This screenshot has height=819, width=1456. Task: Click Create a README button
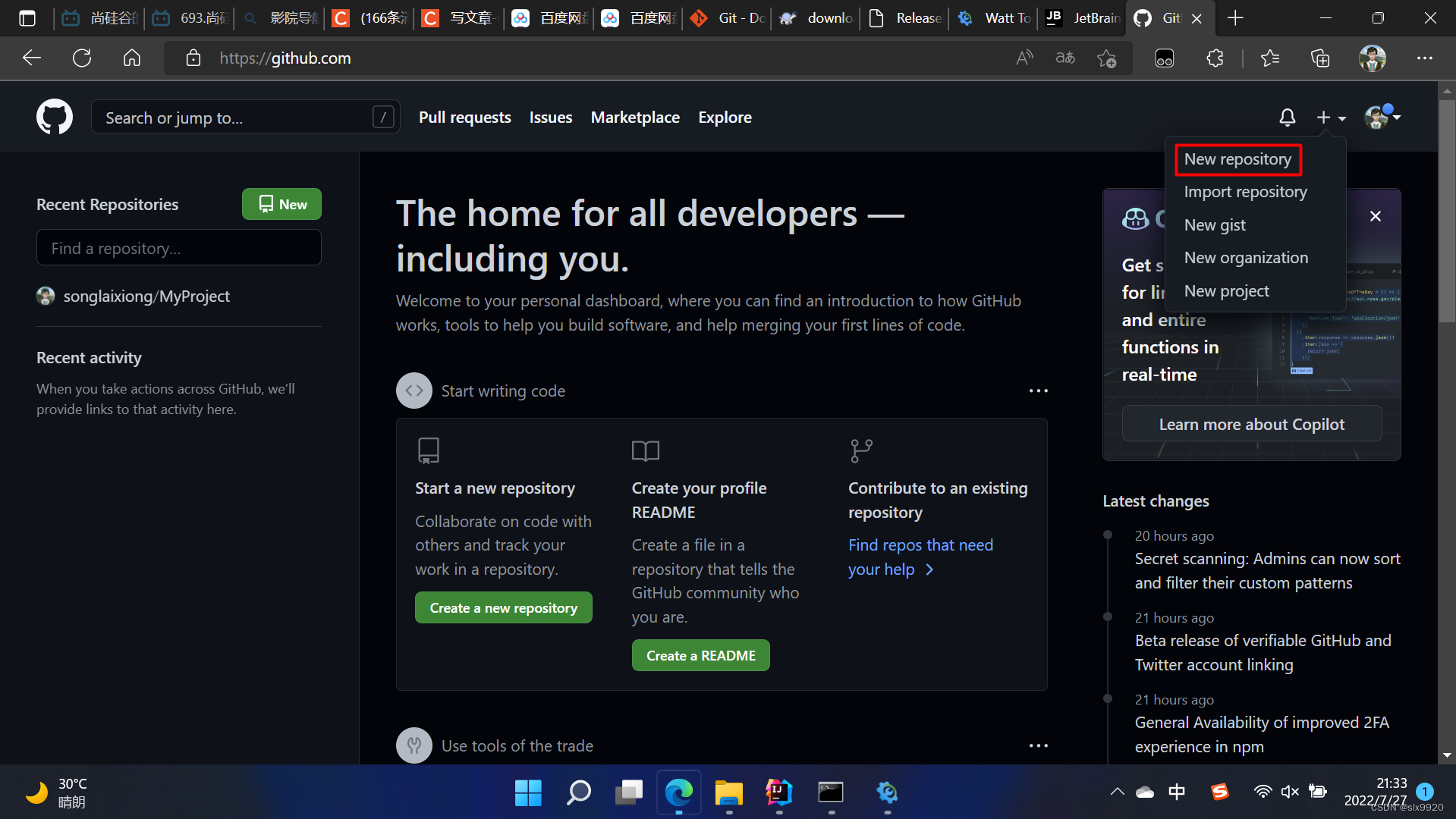700,656
